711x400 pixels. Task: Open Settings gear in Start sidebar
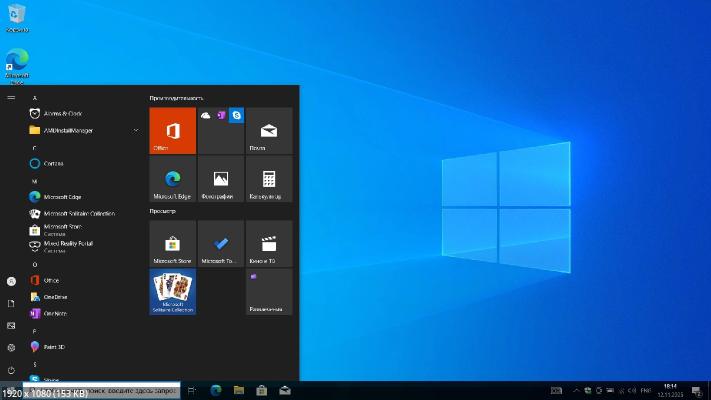point(11,347)
